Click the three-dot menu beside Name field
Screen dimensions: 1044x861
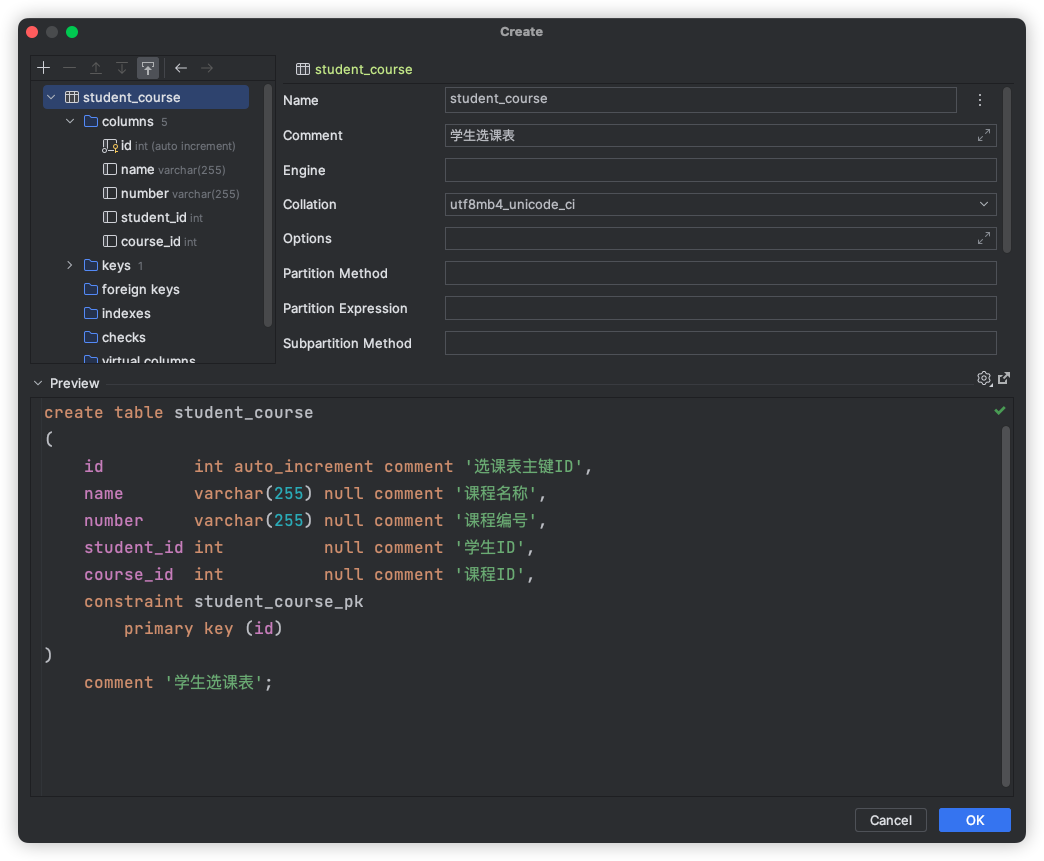point(980,100)
